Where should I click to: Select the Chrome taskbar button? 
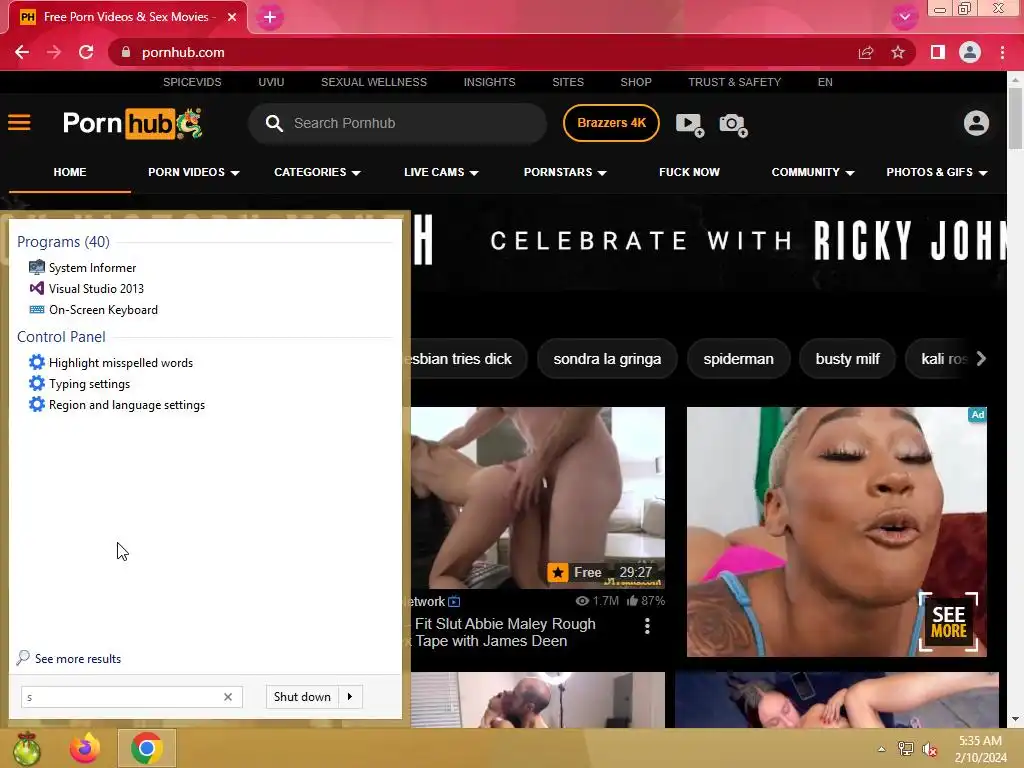tap(147, 748)
